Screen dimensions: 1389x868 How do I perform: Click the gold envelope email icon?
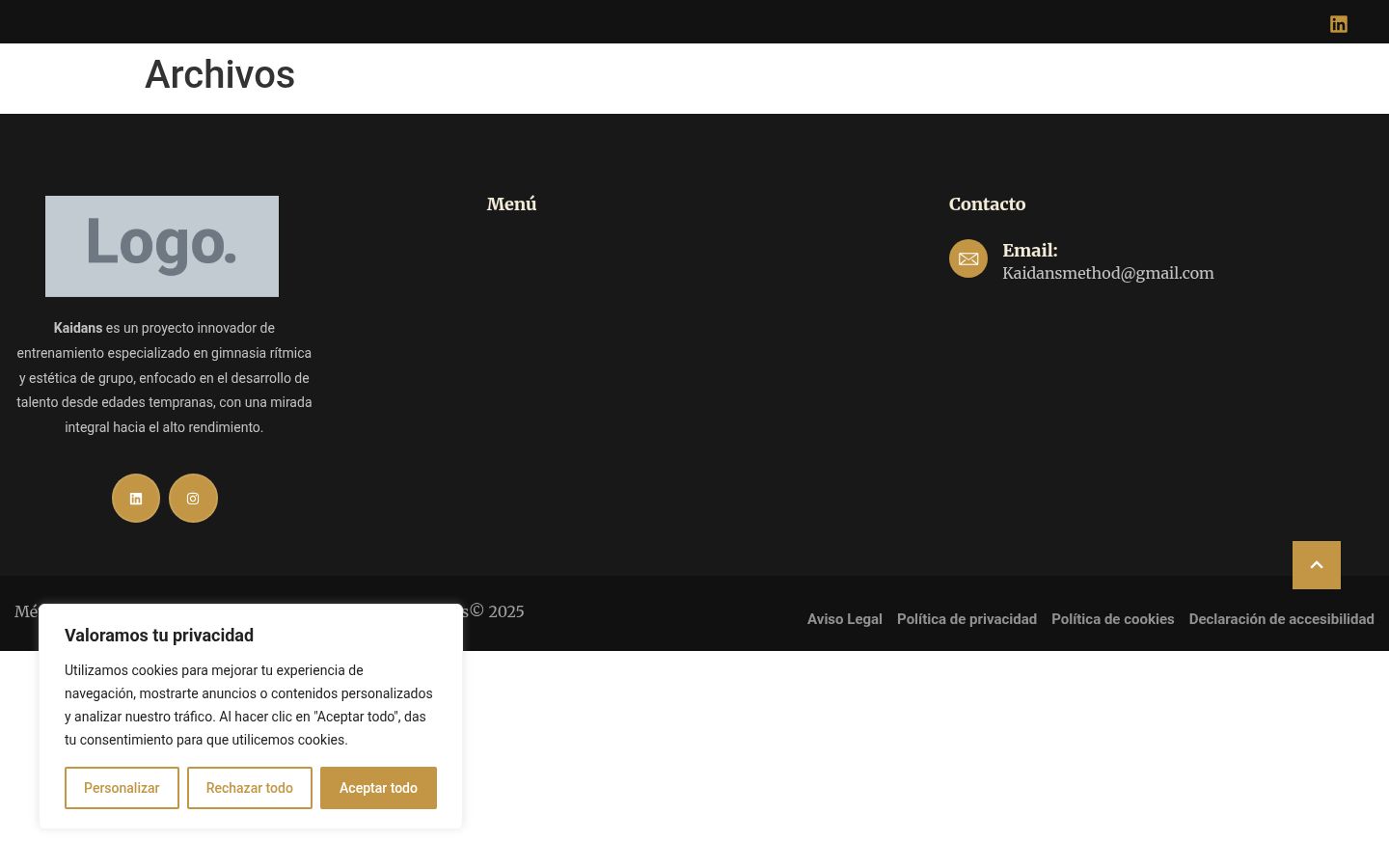(968, 258)
